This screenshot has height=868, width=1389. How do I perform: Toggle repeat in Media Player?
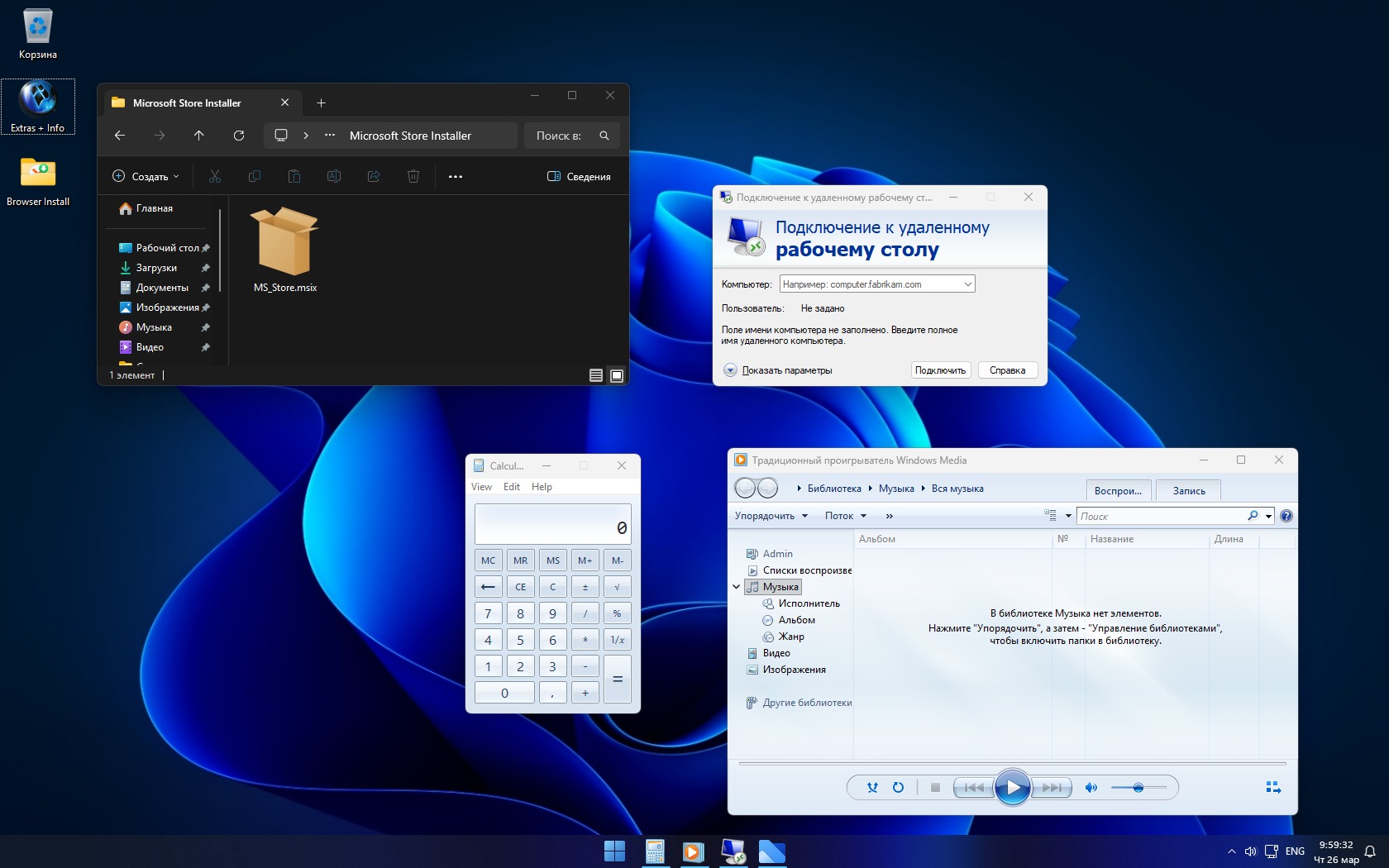point(898,788)
